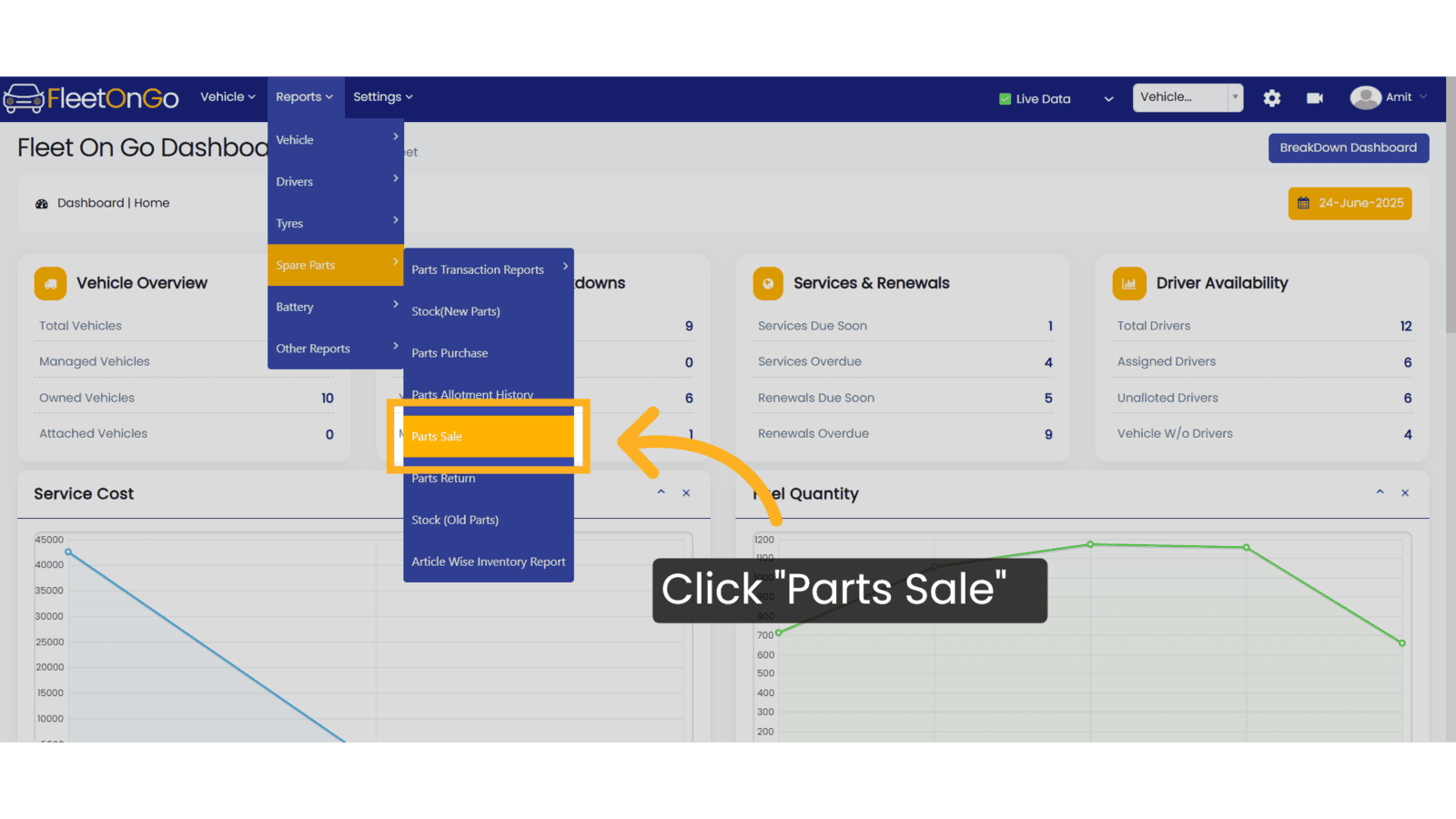Click the dashboard breadcrumb gauge icon
The width and height of the screenshot is (1456, 819).
click(x=42, y=204)
